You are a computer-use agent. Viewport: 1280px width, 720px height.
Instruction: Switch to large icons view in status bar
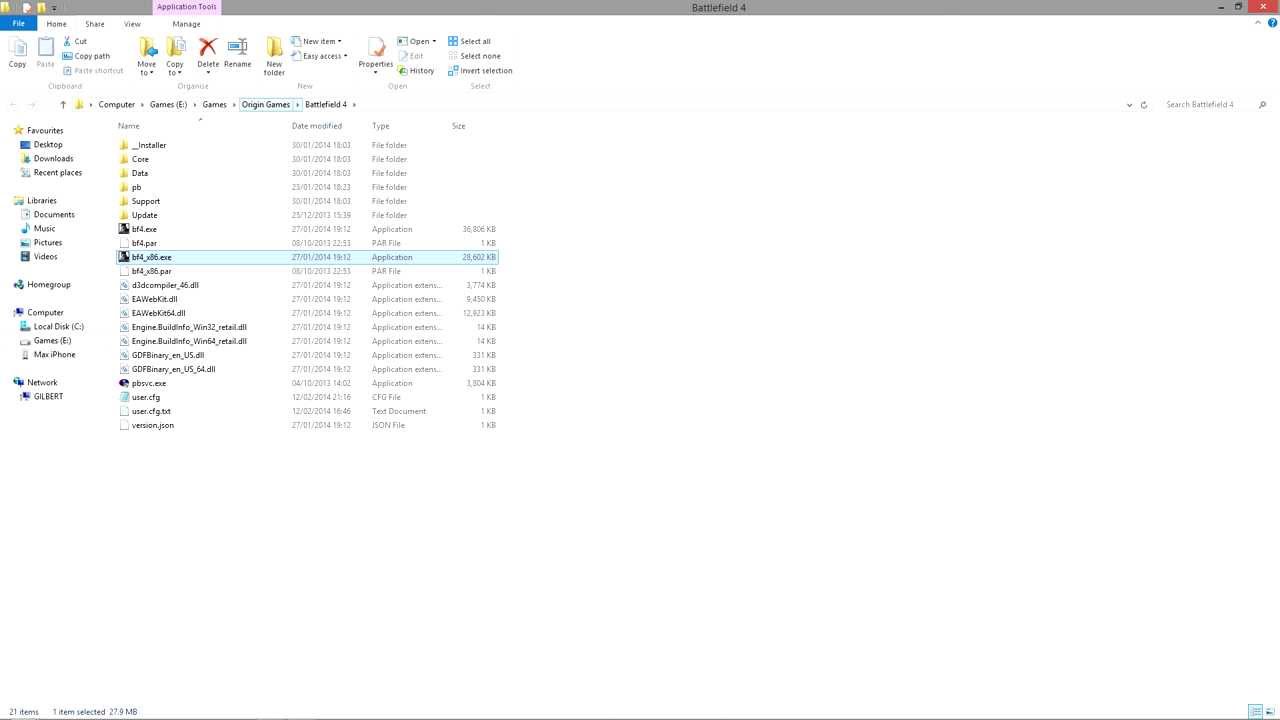click(x=1268, y=711)
